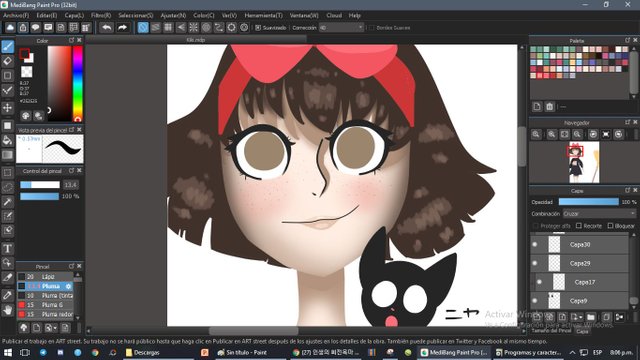Hide layer Capa29 visibility dot

click(x=535, y=263)
